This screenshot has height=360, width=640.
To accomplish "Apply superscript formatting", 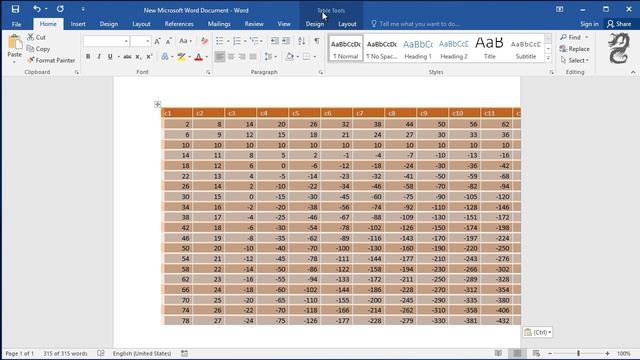I will (149, 57).
